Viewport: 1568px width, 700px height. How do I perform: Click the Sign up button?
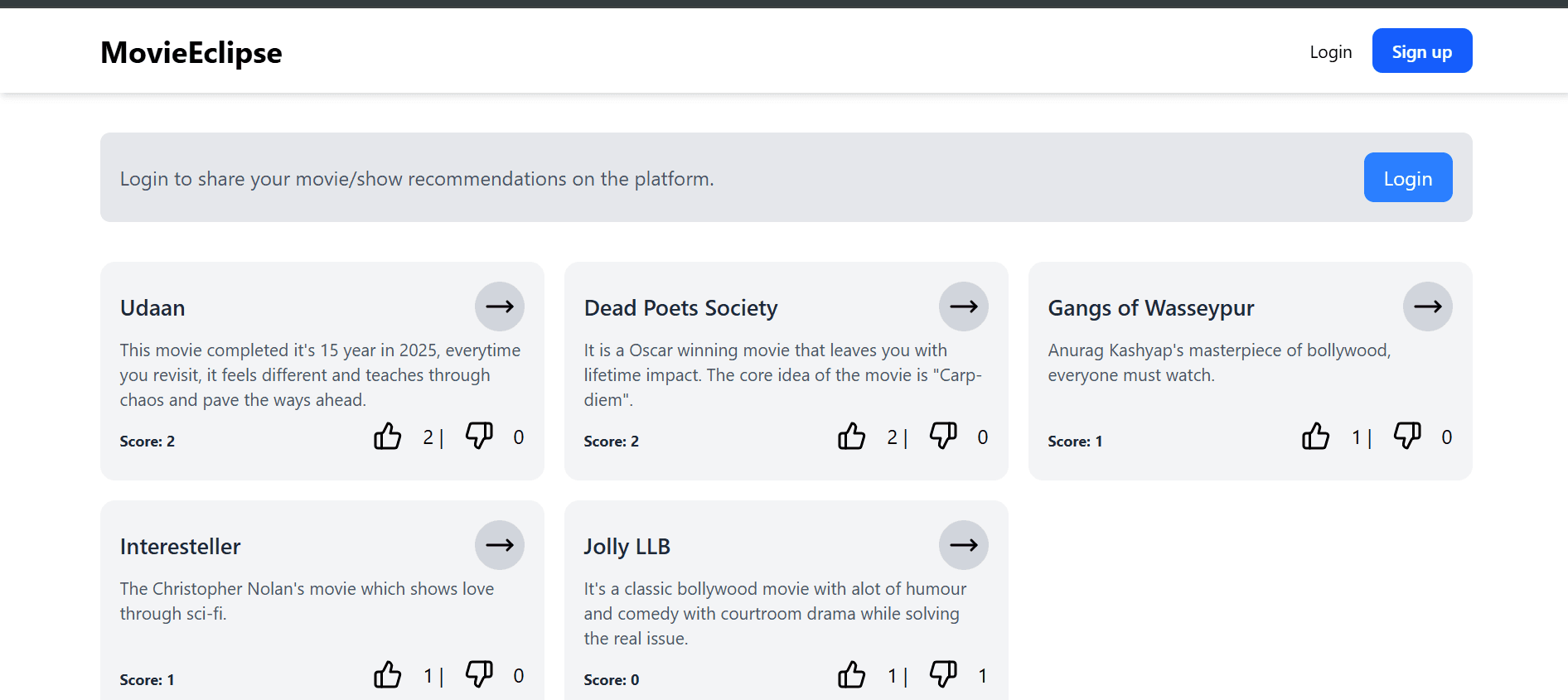[x=1421, y=51]
